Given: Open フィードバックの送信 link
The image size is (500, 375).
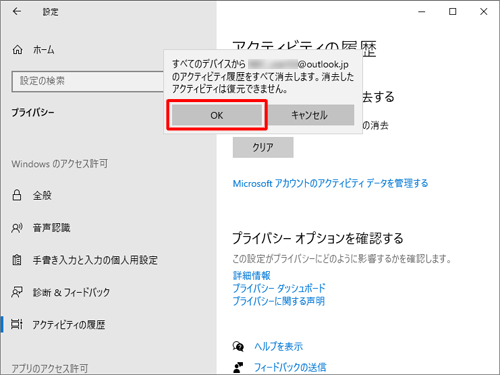Looking at the screenshot, I should coord(290,367).
